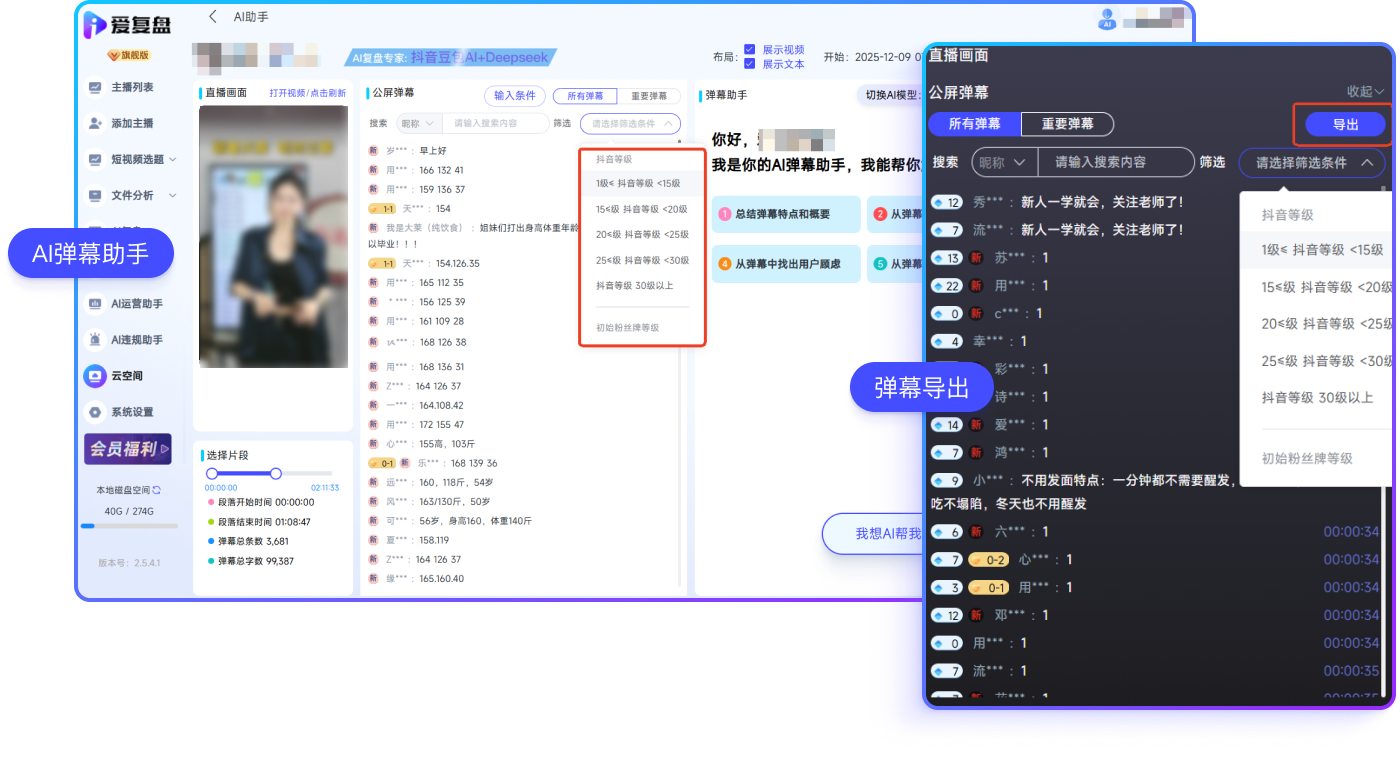Expand the 文件分析 sidebar submenu

pyautogui.click(x=172, y=195)
